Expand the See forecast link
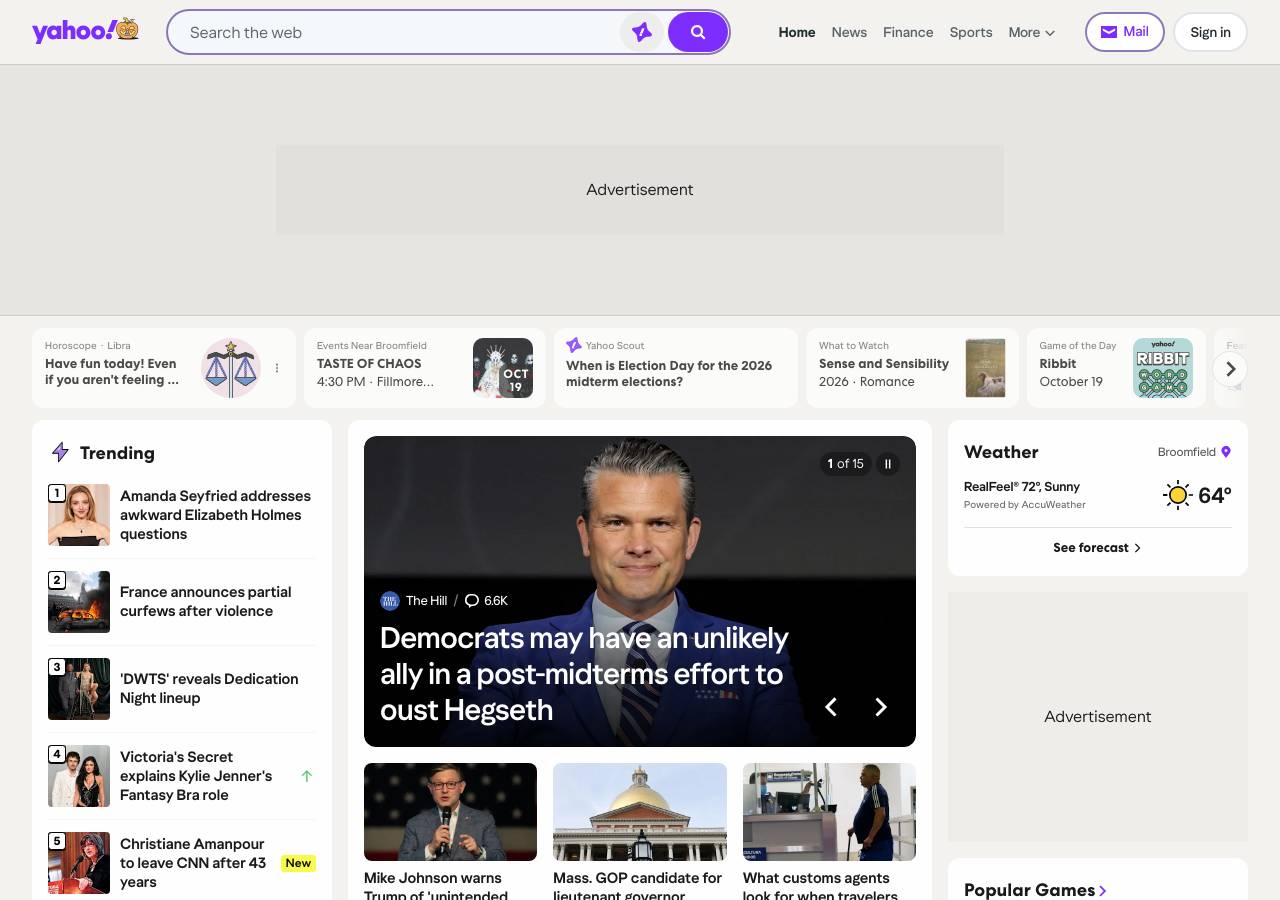The image size is (1280, 900). (1097, 548)
